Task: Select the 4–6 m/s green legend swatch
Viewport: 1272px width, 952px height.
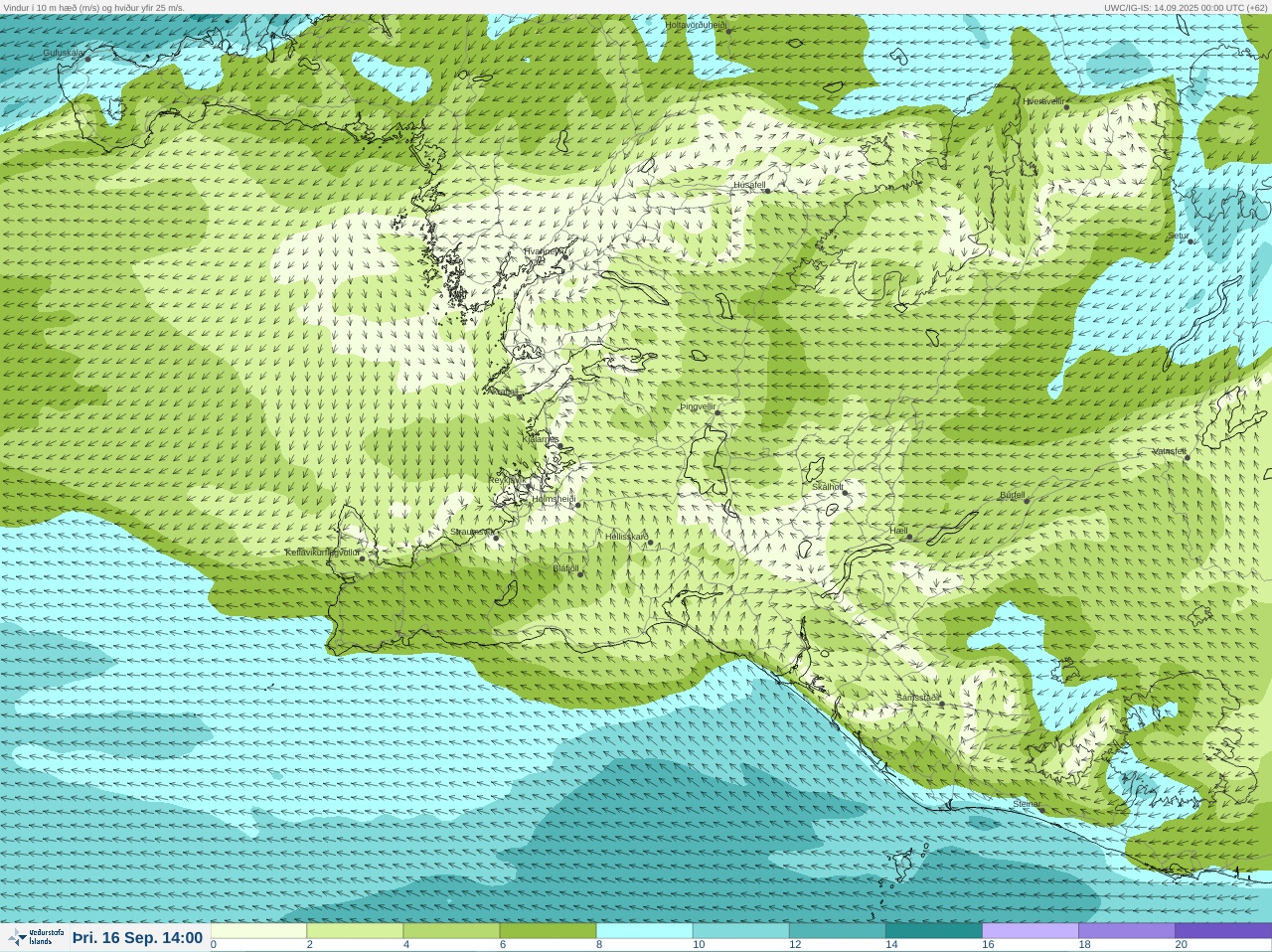Action: tap(451, 931)
